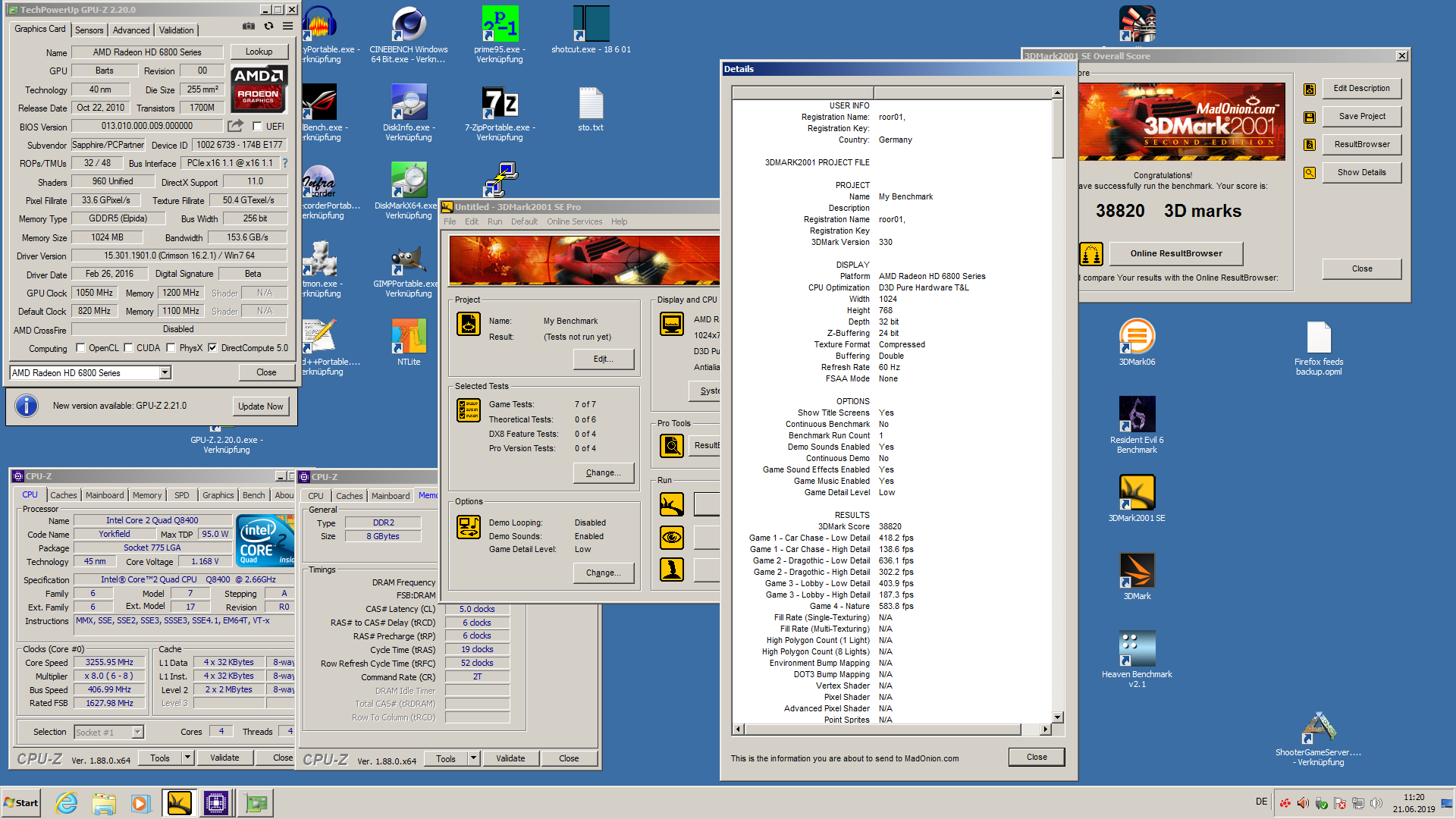
Task: Toggle the PhysX checkbox
Action: point(171,348)
